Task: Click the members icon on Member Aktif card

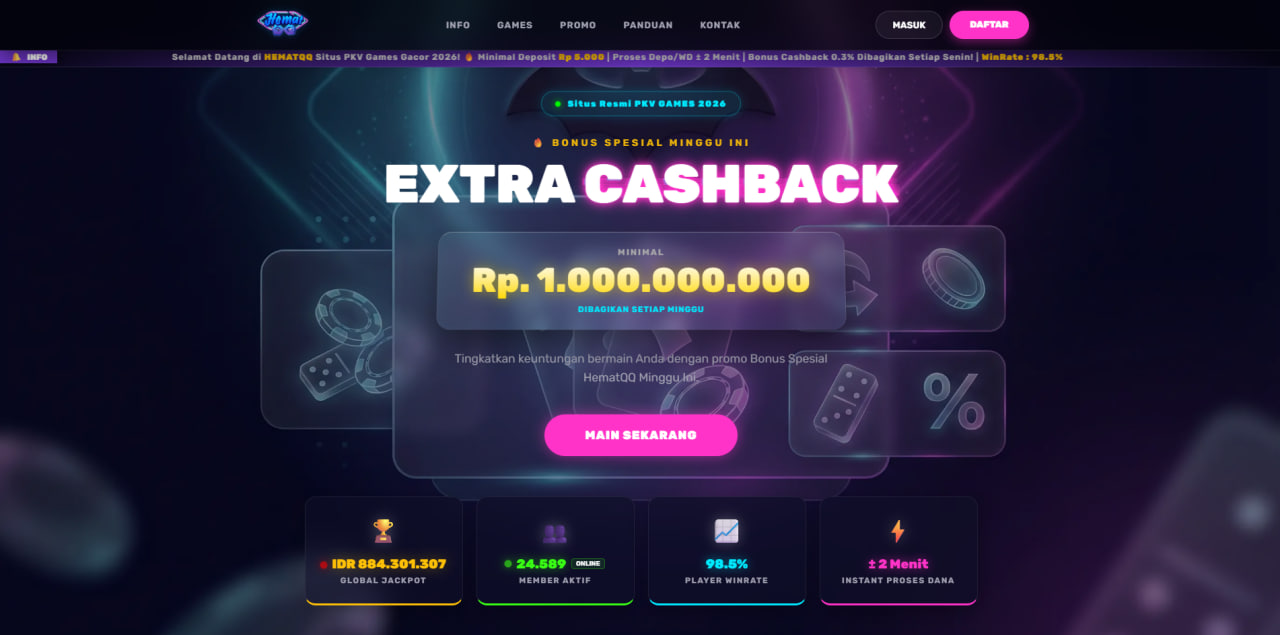Action: click(555, 532)
